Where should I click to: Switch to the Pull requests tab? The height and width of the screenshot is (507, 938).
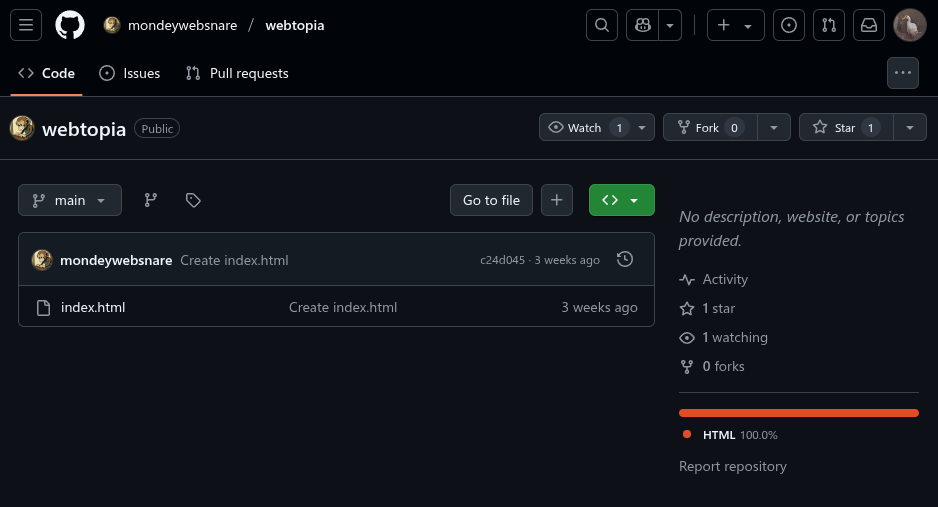coord(237,73)
